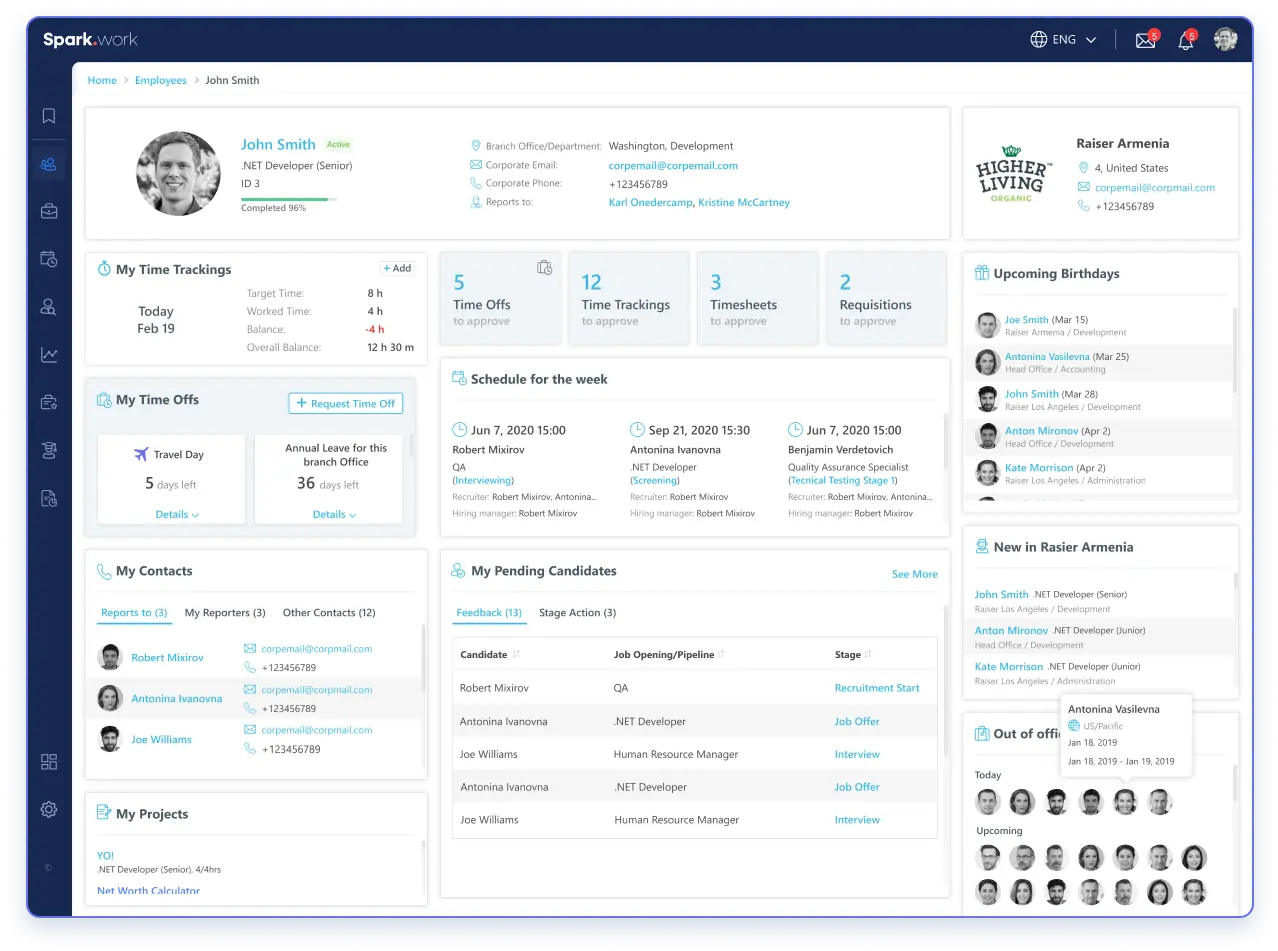This screenshot has height=951, width=1278.
Task: Click the globe language icon
Action: tap(1039, 40)
